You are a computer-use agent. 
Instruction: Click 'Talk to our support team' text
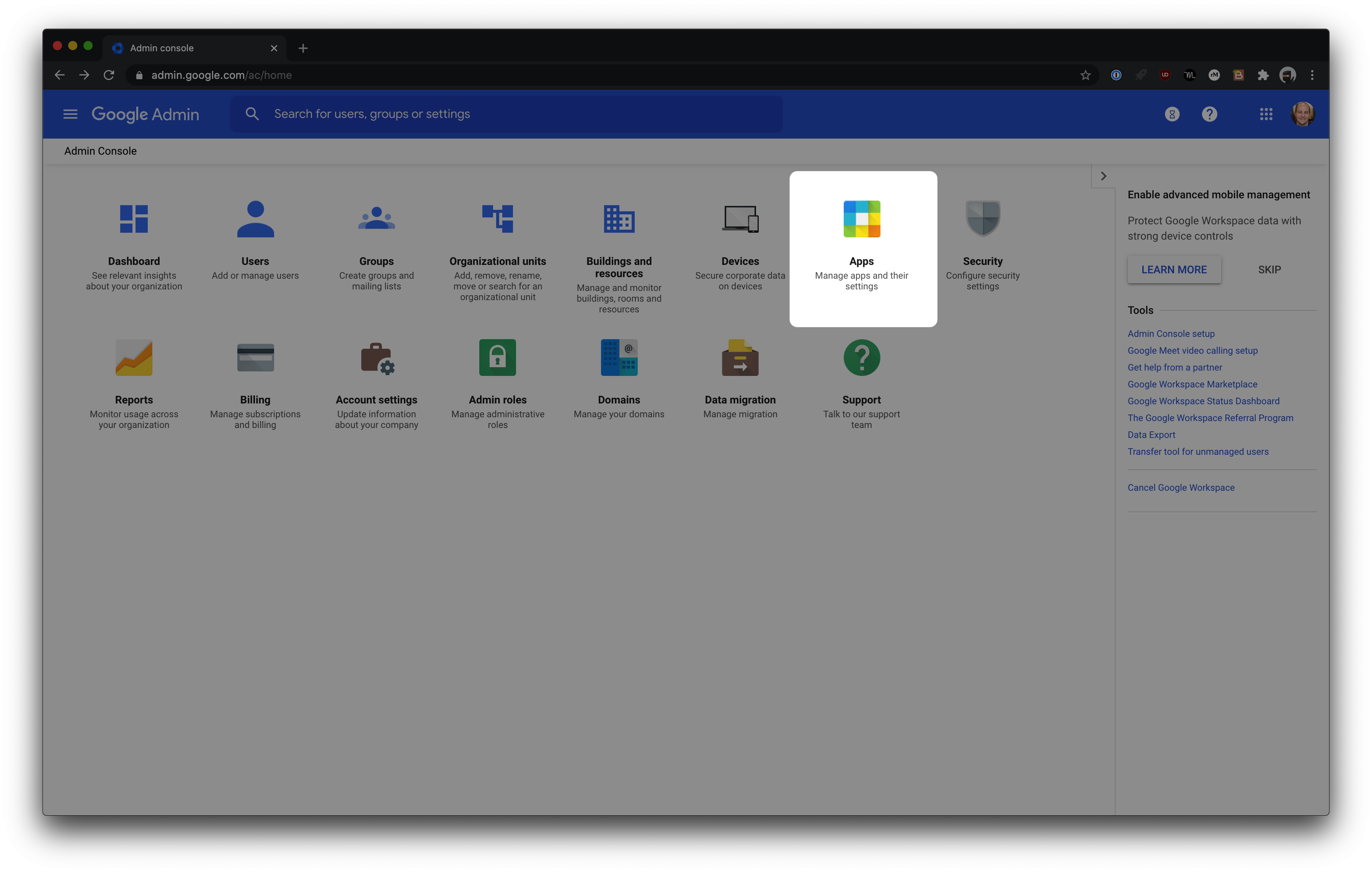pyautogui.click(x=861, y=419)
